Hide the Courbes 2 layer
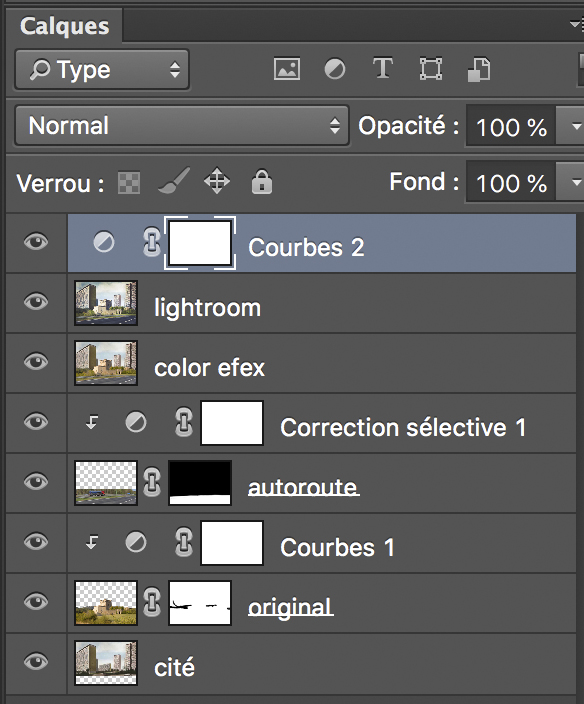The image size is (584, 704). [36, 242]
